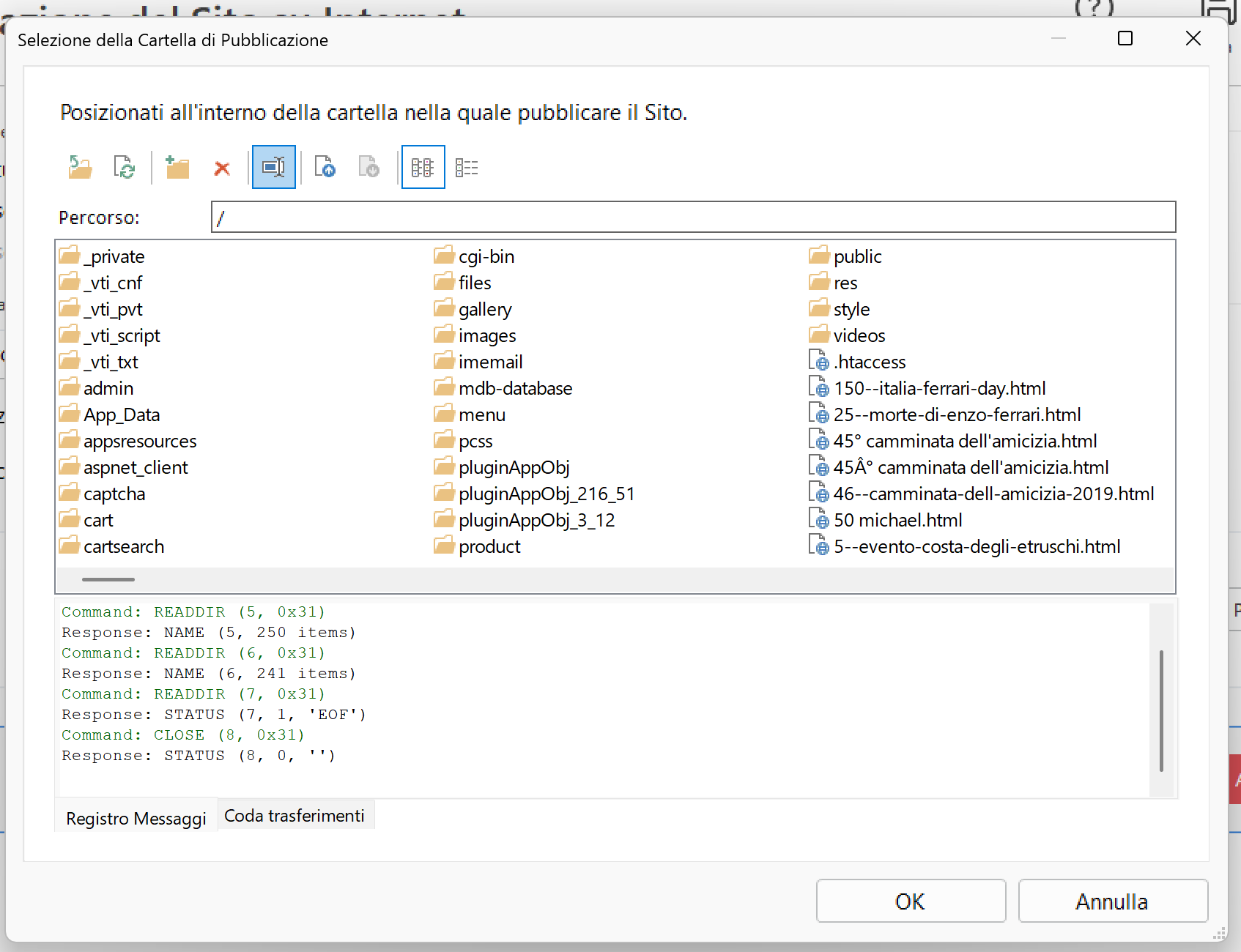This screenshot has width=1241, height=952.
Task: Select the imemail folder
Action: [x=478, y=362]
